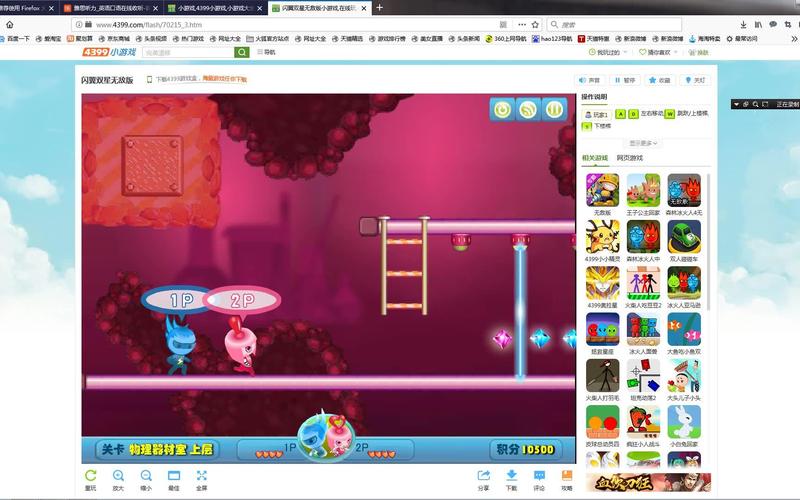Open a new tab with the plus button

point(379,8)
